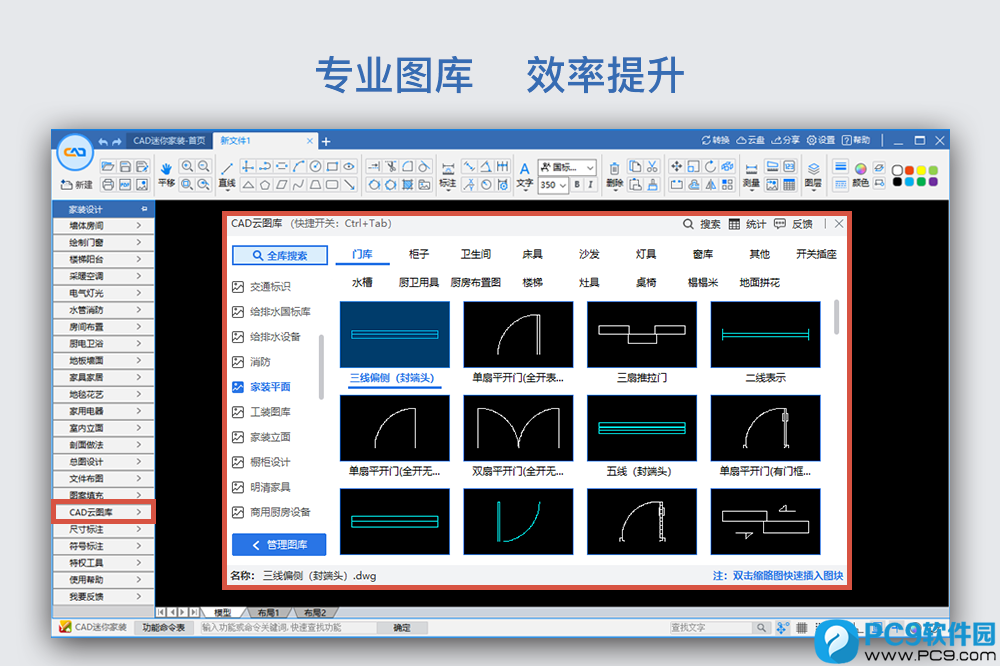Switch to the 沙发 library tab

pos(589,254)
